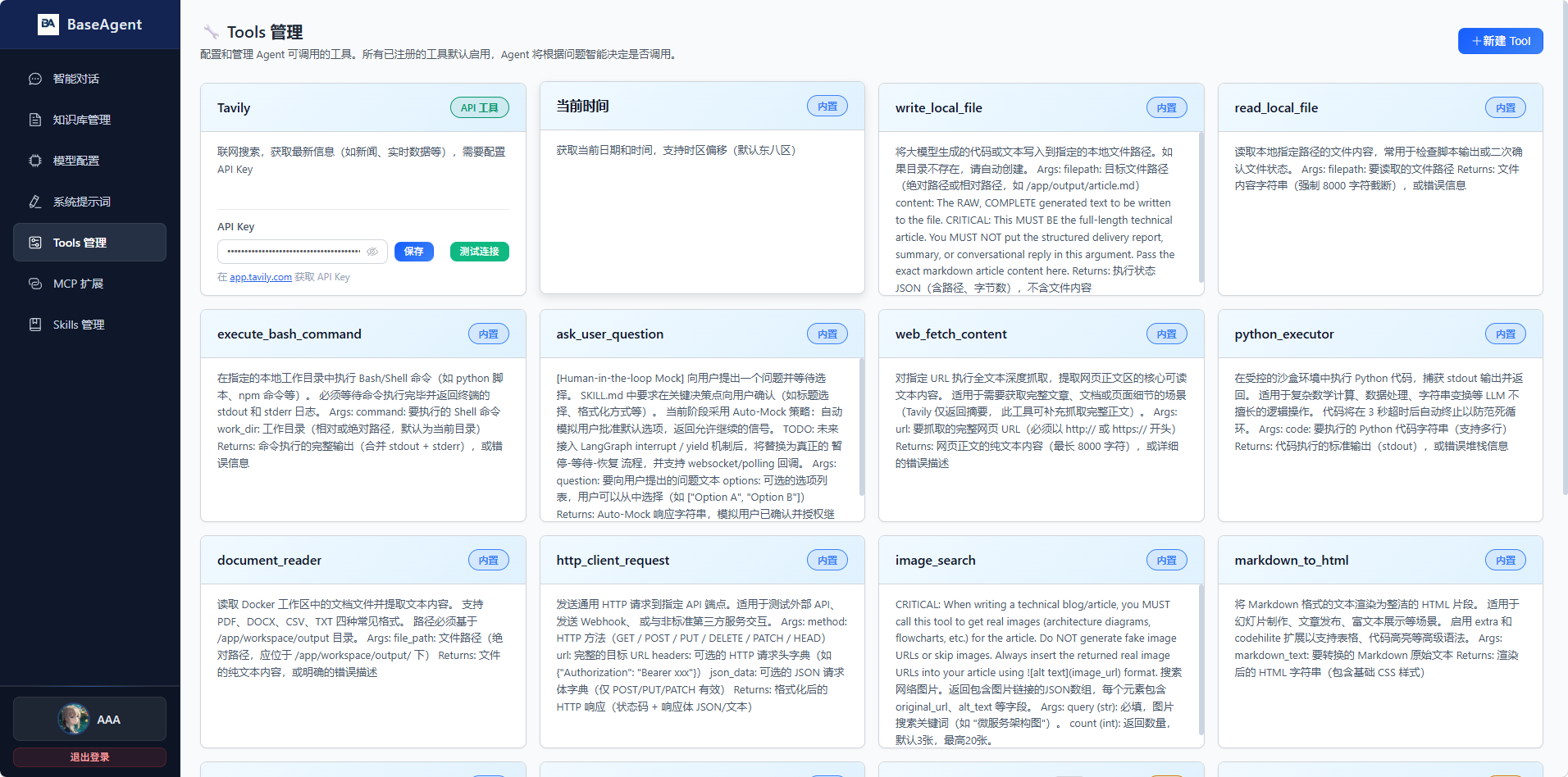Screen dimensions: 1568x777
Task: Click the MCP 扩展 sidebar icon
Action: pyautogui.click(x=35, y=284)
